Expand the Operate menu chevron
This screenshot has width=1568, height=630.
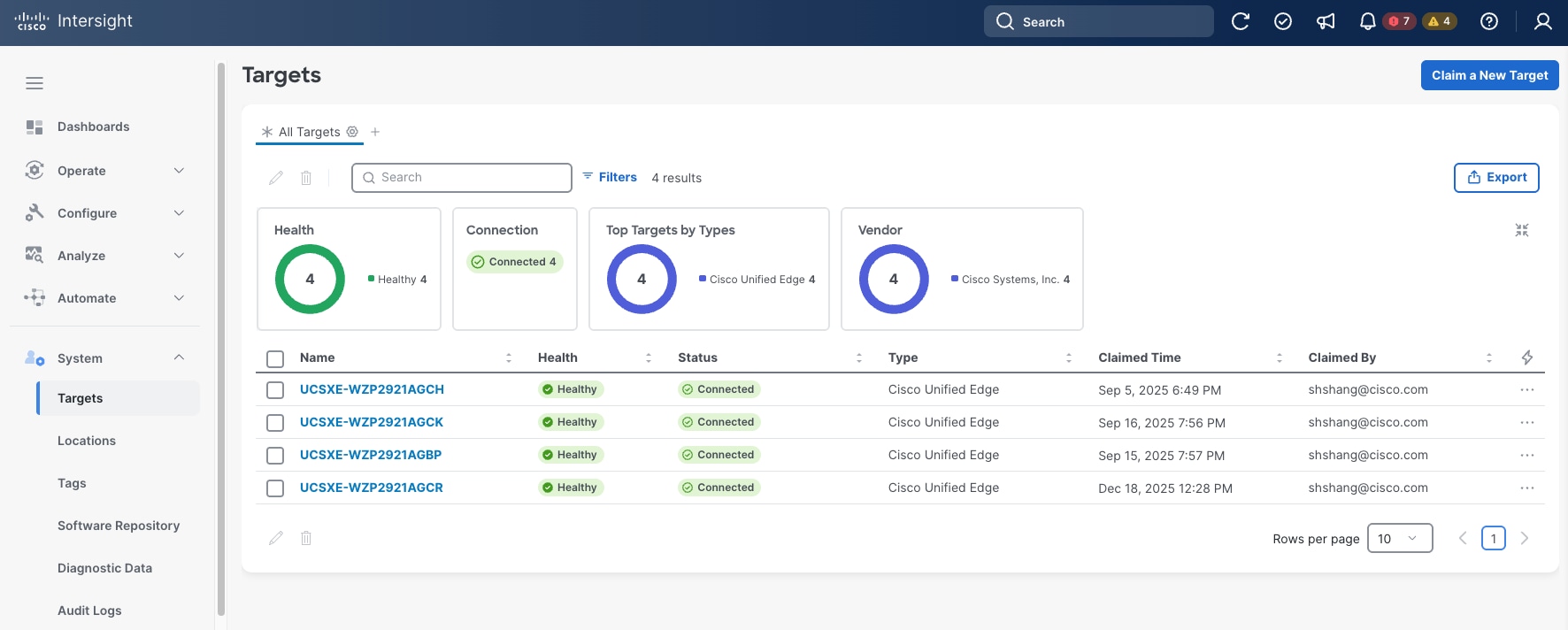(x=179, y=171)
